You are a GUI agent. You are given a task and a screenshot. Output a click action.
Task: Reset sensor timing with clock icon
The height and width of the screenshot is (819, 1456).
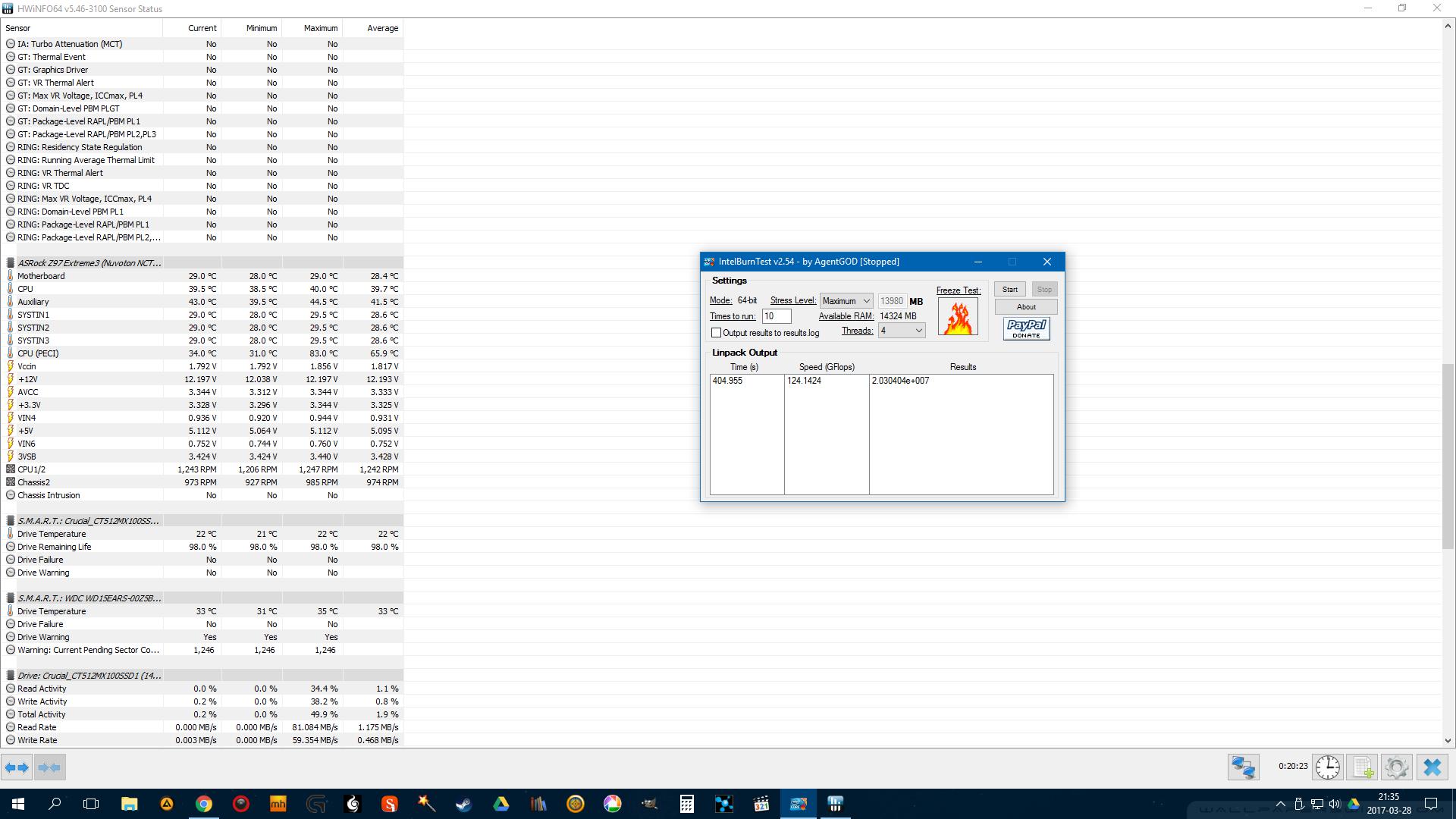pos(1328,767)
